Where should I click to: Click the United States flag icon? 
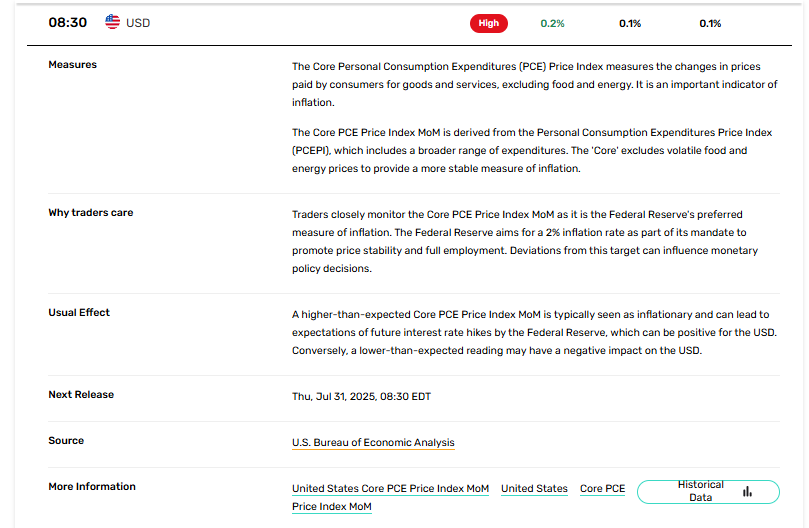click(x=113, y=22)
